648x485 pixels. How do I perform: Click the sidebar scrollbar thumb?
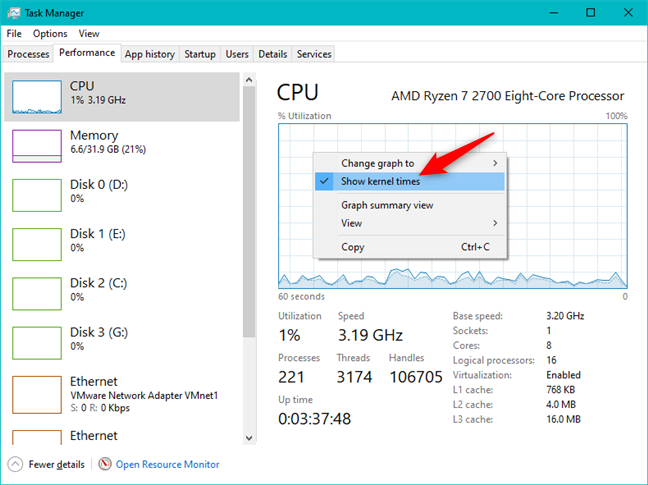[x=249, y=212]
